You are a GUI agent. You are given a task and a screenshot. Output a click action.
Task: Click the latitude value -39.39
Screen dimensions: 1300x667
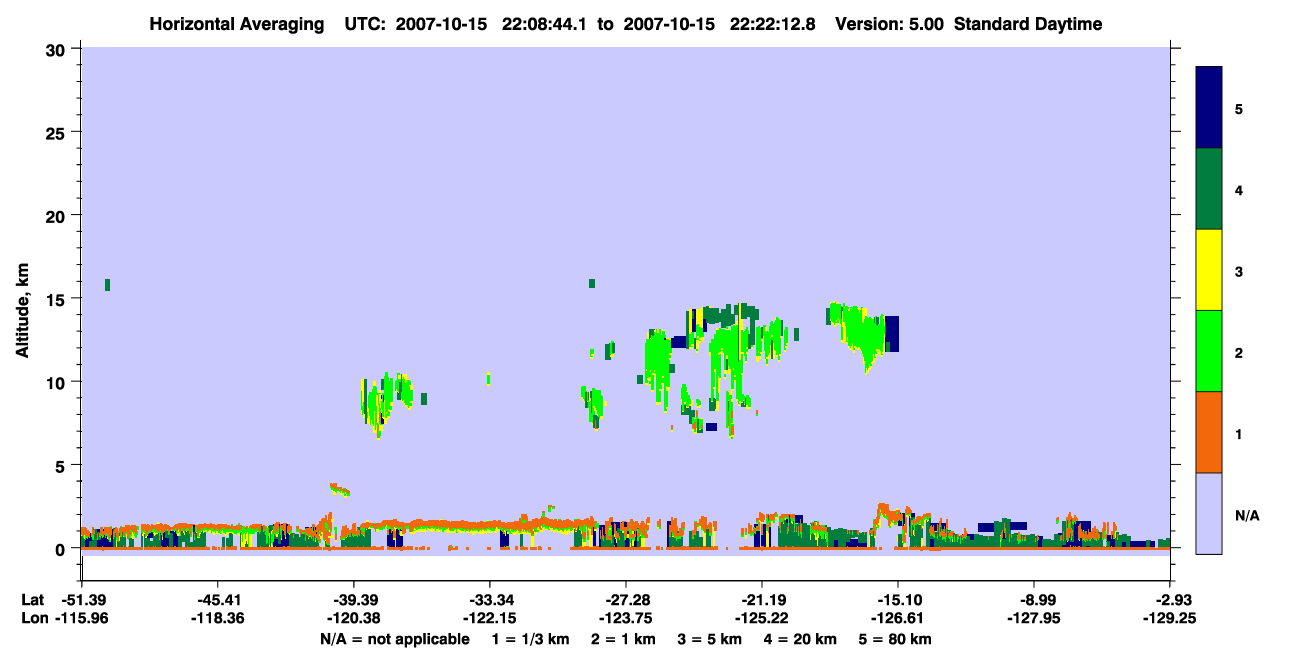(353, 600)
